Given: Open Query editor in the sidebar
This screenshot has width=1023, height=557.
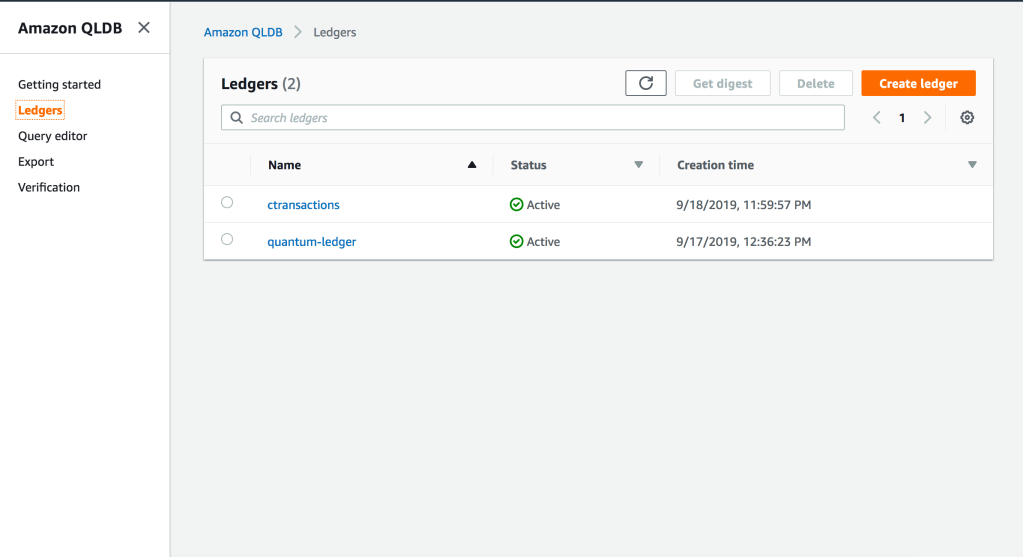Looking at the screenshot, I should pyautogui.click(x=53, y=136).
